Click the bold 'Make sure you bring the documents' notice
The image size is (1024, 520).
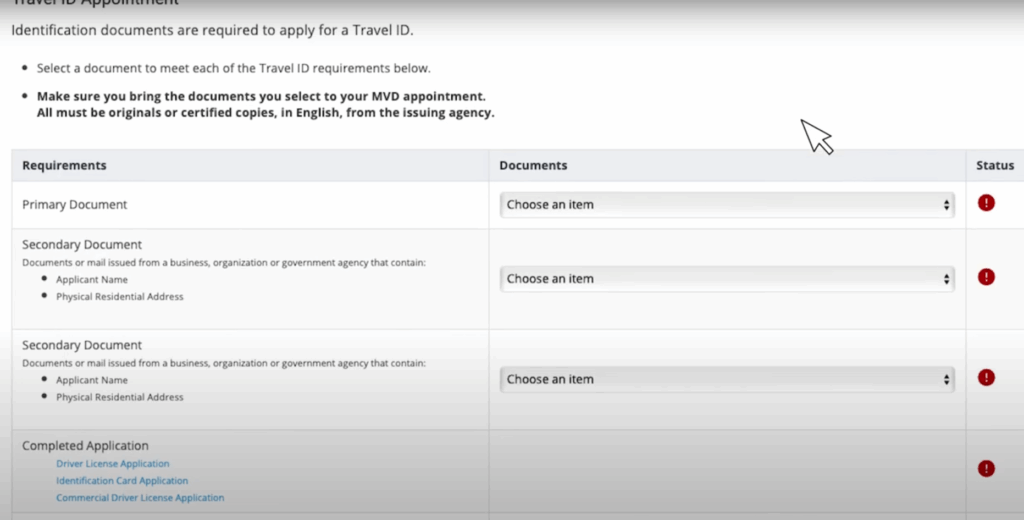(265, 105)
